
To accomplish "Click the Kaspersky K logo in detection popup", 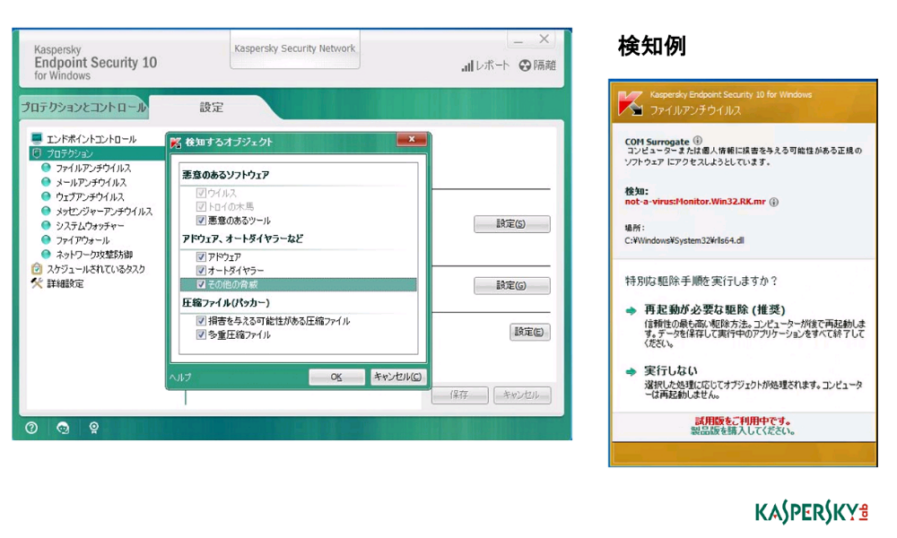I will click(630, 103).
